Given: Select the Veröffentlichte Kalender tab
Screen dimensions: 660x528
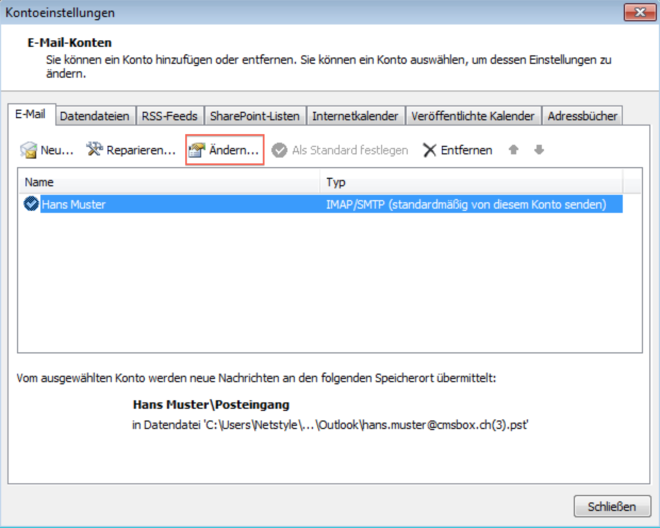Looking at the screenshot, I should (473, 116).
